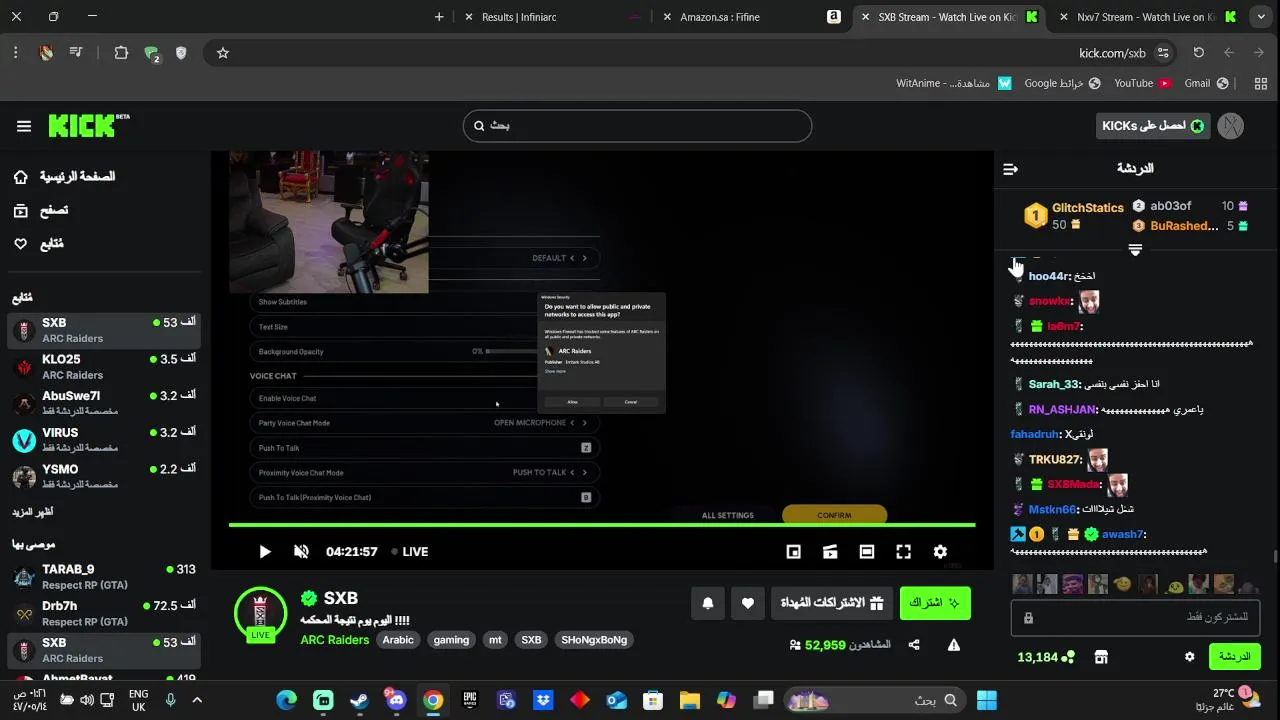The width and height of the screenshot is (1280, 720).
Task: Open a new browser tab
Action: coord(439,17)
